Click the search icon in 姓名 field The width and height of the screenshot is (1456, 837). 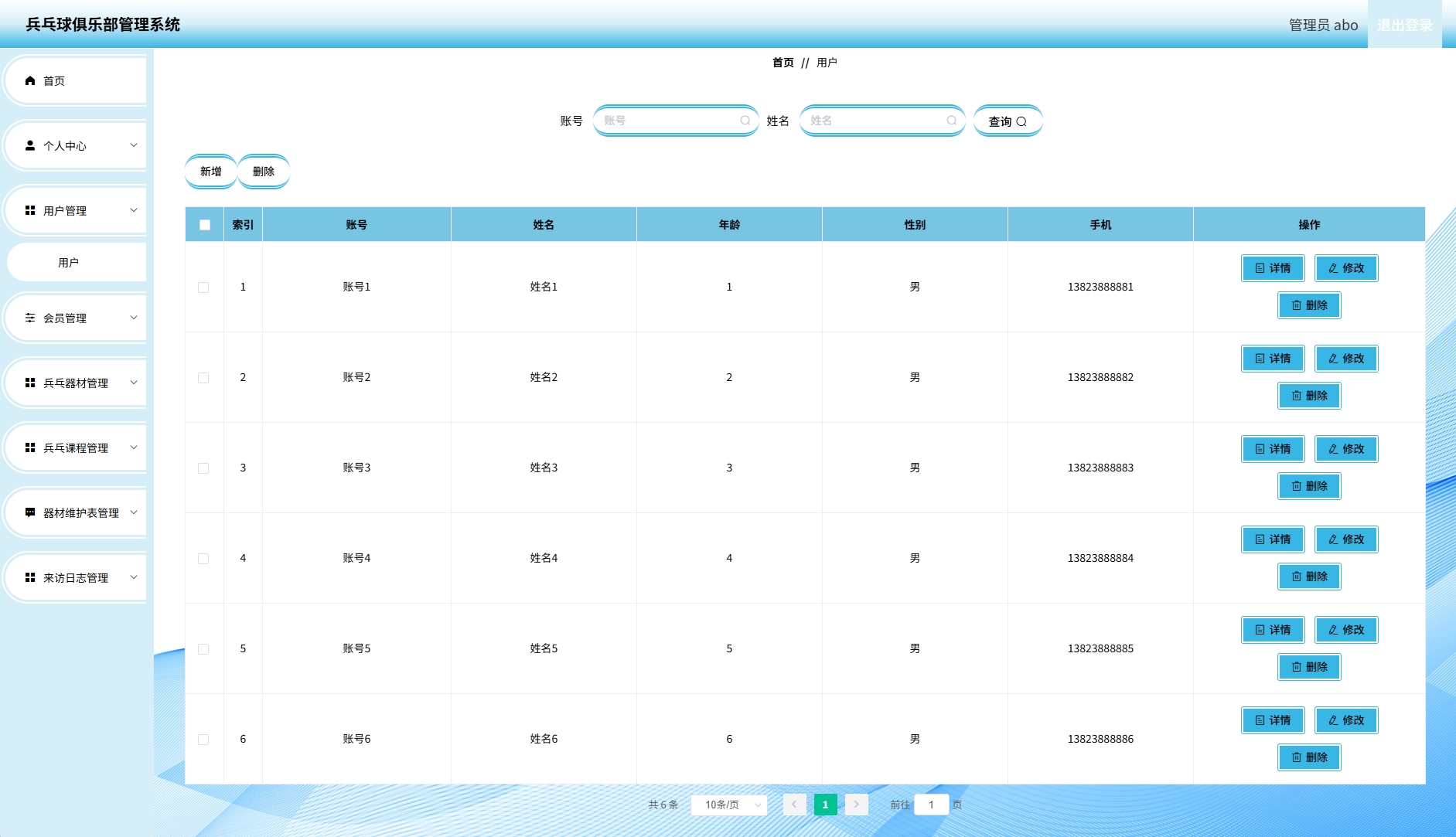click(x=952, y=121)
